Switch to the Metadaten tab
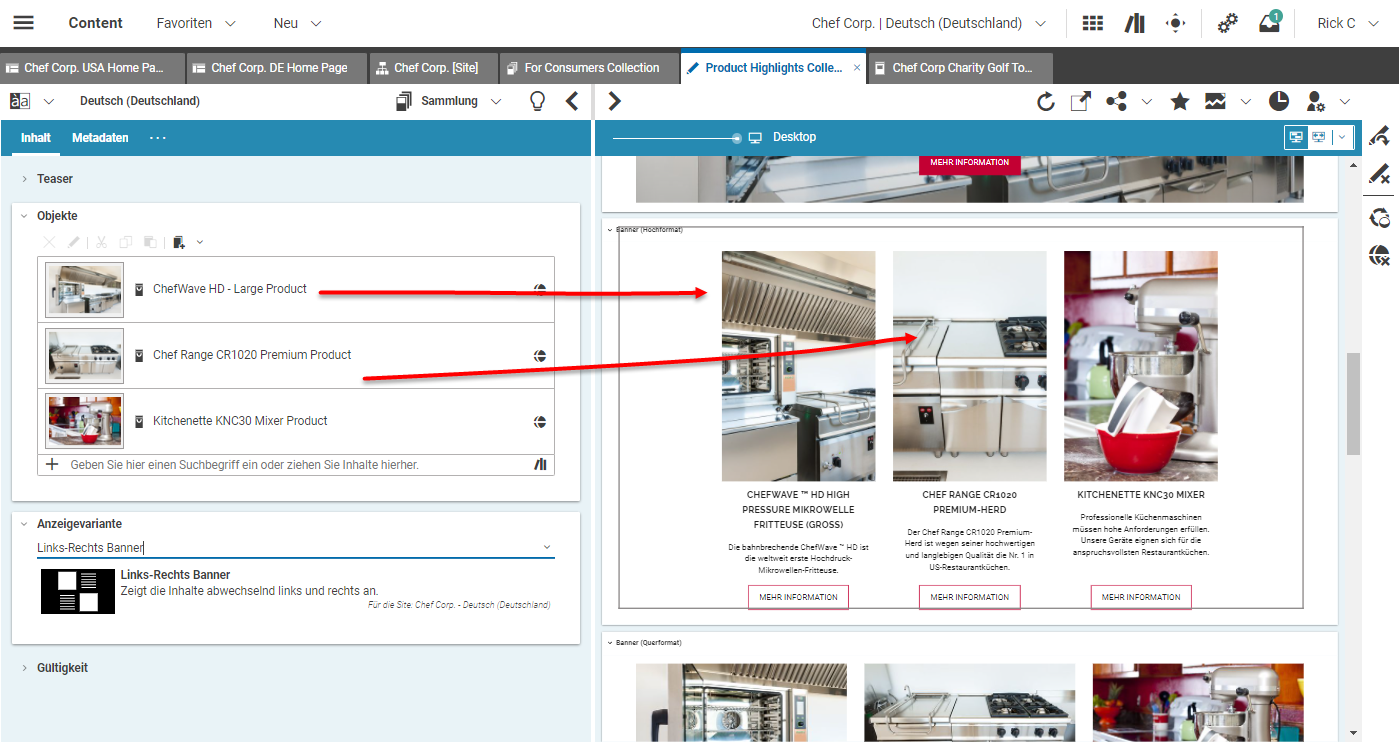This screenshot has width=1399, height=742. [x=100, y=138]
